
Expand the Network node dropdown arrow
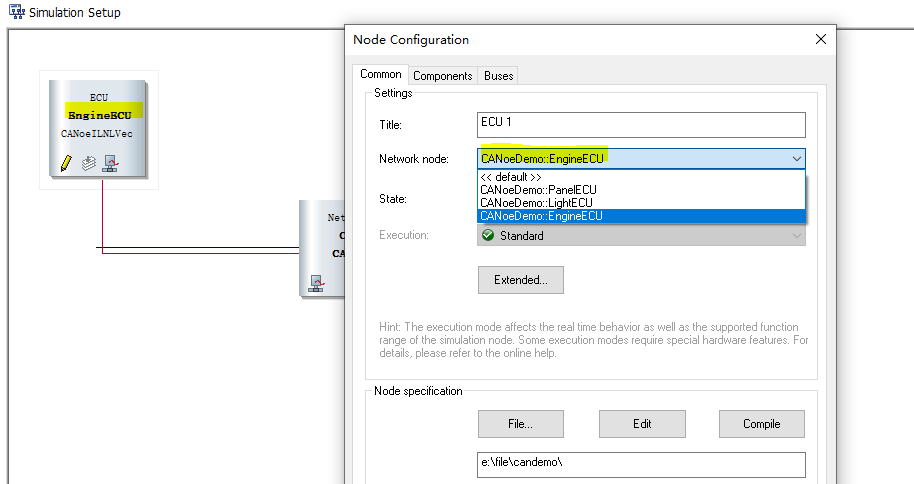[796, 159]
